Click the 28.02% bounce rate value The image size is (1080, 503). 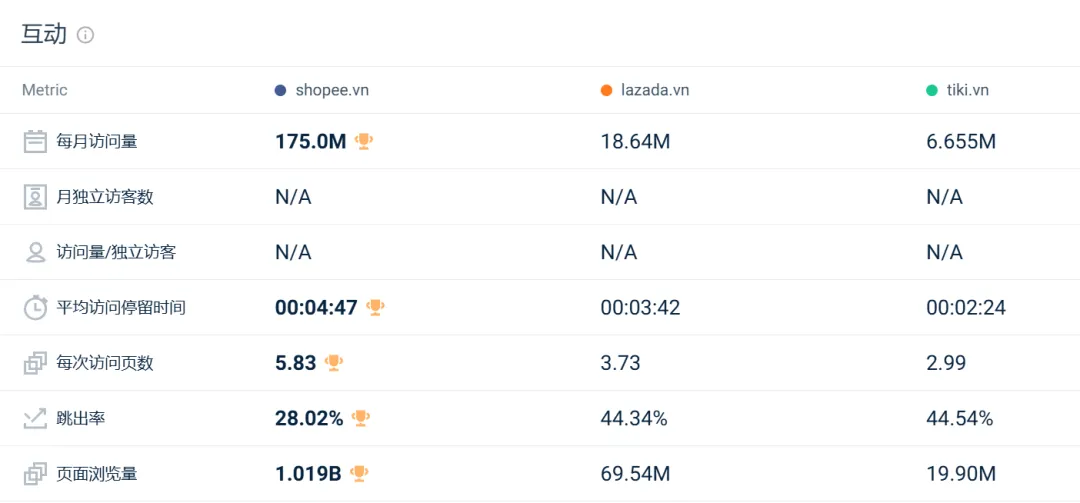[309, 418]
